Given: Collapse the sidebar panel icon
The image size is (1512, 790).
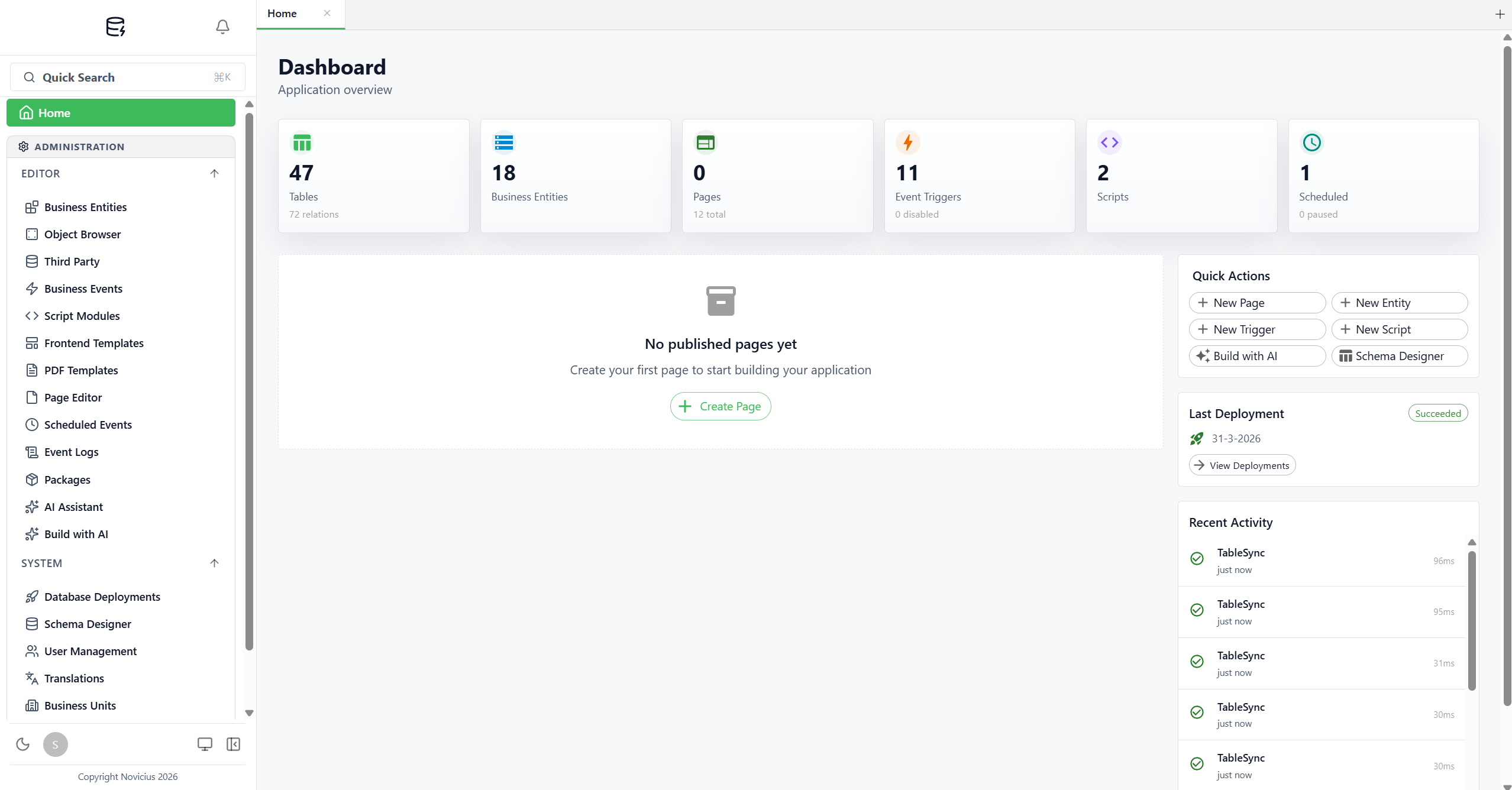Looking at the screenshot, I should pyautogui.click(x=234, y=744).
